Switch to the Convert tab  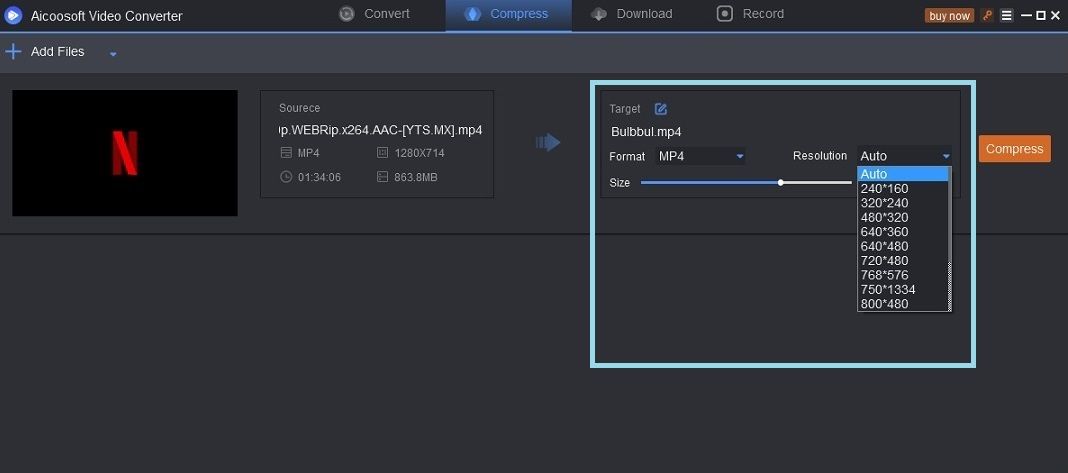(375, 14)
